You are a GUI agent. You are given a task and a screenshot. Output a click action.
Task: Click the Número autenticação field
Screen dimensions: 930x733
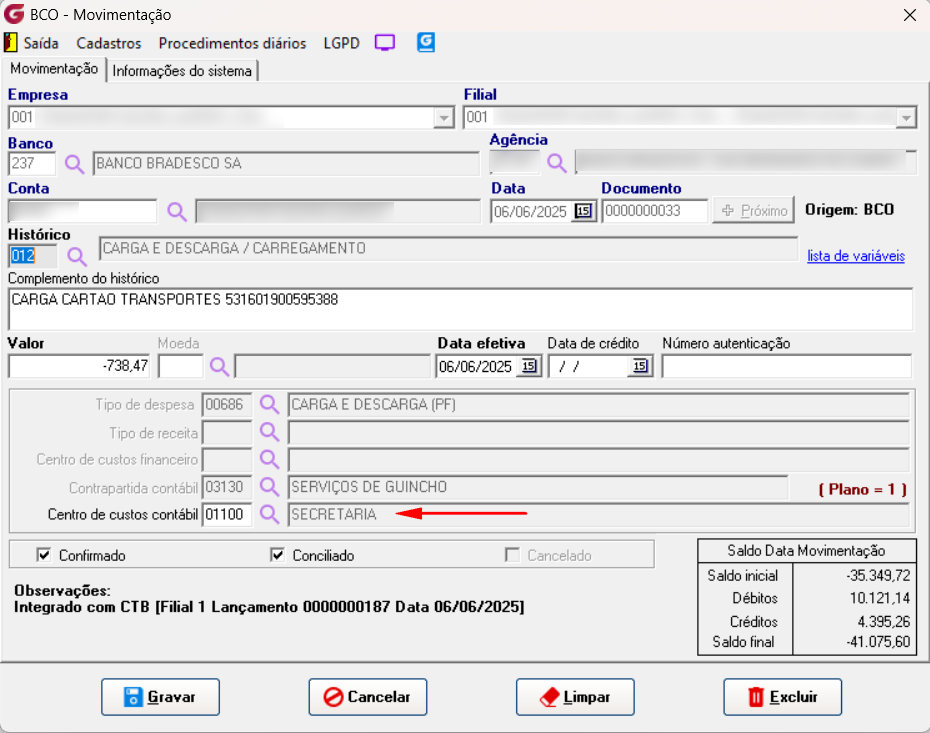786,366
